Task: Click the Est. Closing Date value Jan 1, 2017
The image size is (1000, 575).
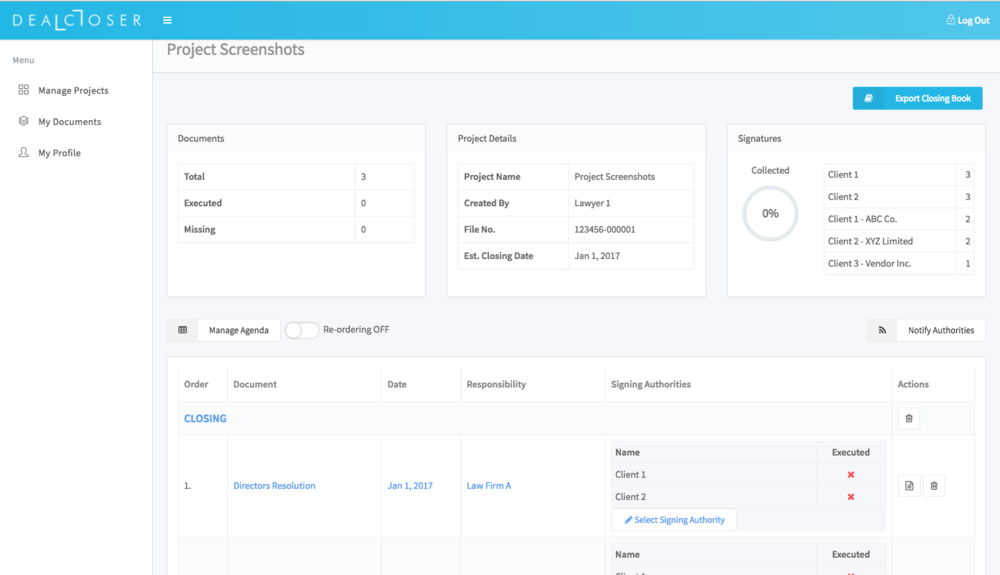Action: (x=597, y=256)
